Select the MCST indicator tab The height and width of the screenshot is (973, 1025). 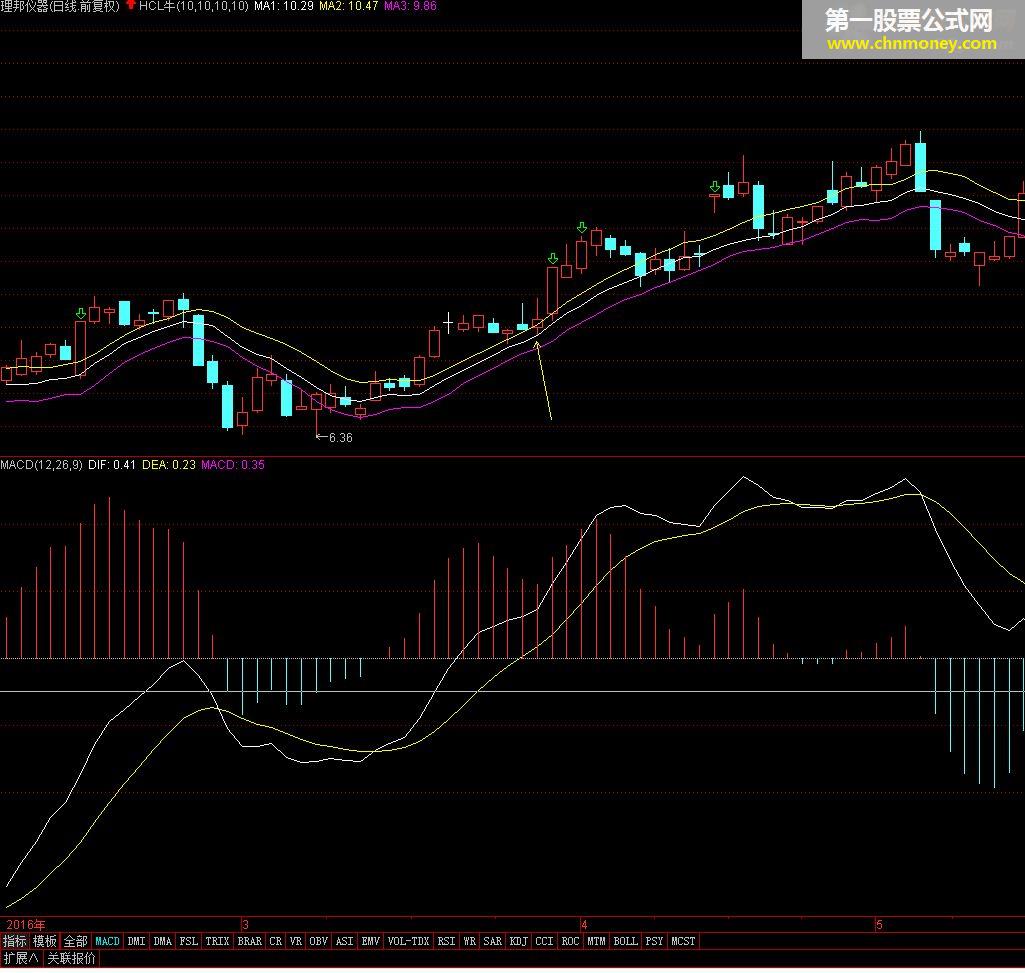683,941
